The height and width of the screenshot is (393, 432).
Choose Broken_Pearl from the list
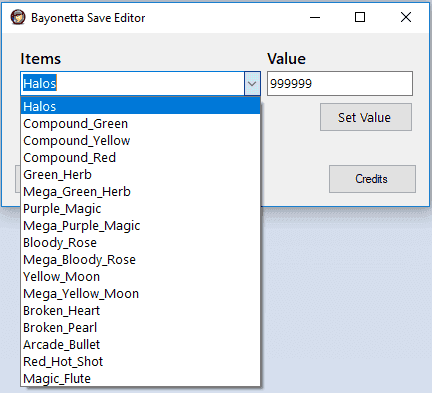click(140, 327)
